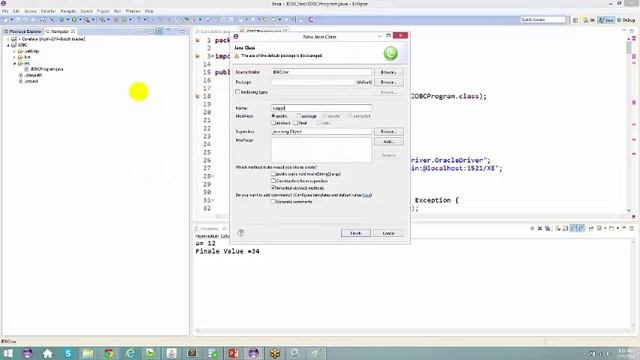Check the final modifier checkbox
This screenshot has width=640, height=360.
(296, 122)
